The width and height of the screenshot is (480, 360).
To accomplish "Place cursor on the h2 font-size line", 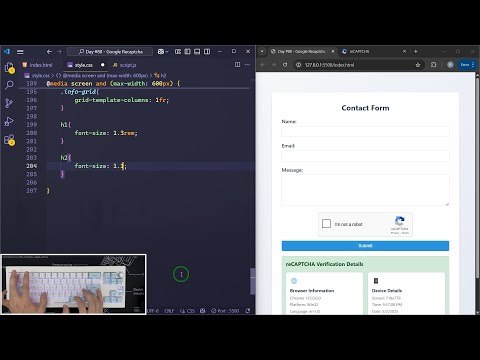I will pos(100,166).
